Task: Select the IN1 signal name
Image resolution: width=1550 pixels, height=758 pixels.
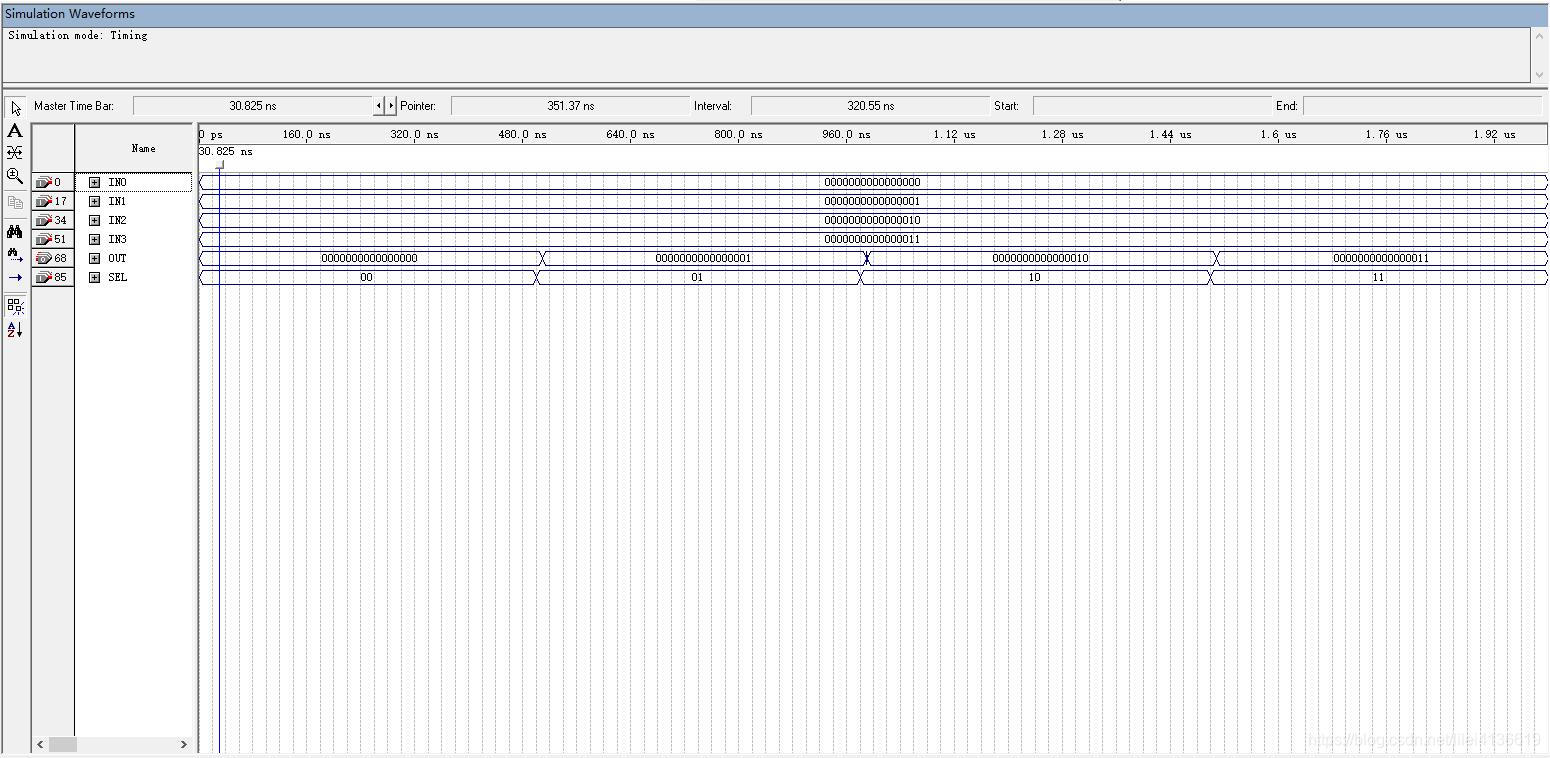Action: [x=117, y=201]
